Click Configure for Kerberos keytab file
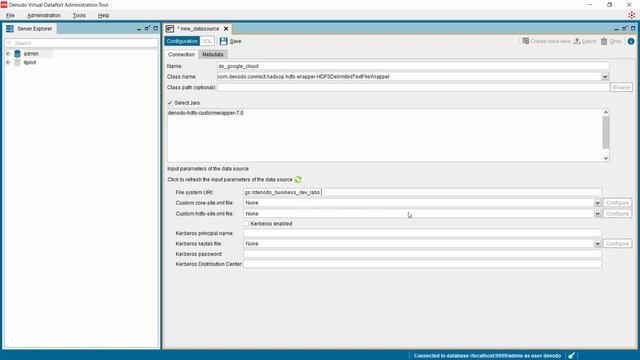This screenshot has width=640, height=360. [617, 244]
